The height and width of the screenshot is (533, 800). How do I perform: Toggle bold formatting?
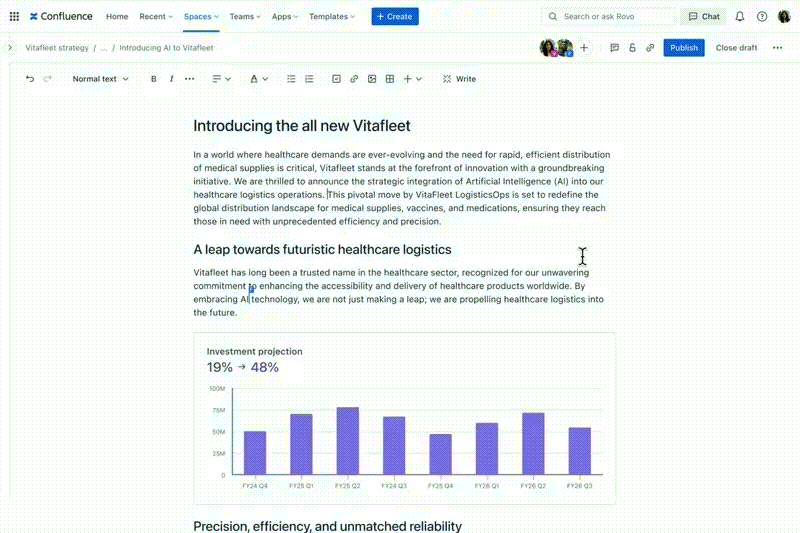(154, 79)
